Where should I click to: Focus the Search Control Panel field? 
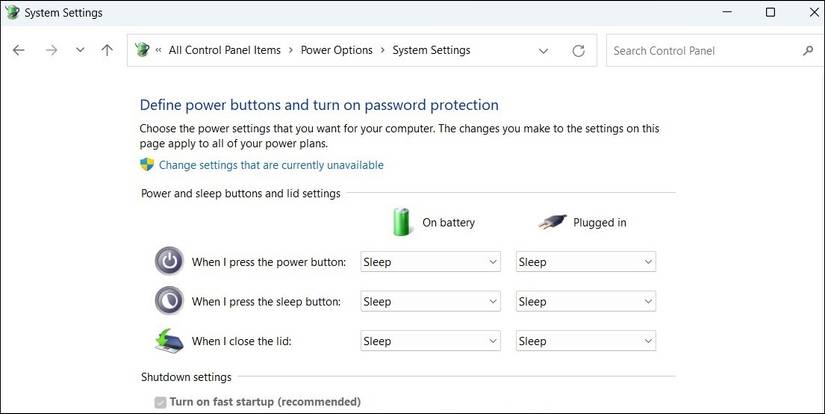tap(700, 50)
